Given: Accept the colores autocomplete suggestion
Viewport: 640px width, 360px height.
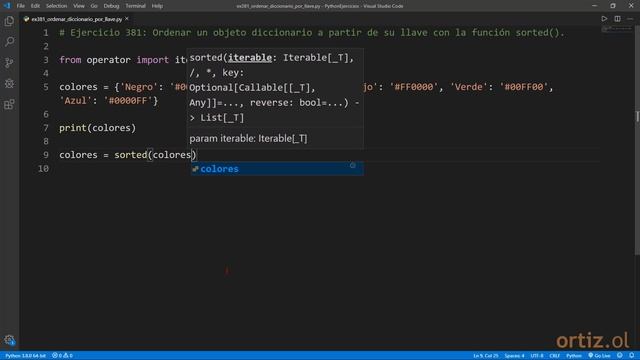Looking at the screenshot, I should click(277, 169).
